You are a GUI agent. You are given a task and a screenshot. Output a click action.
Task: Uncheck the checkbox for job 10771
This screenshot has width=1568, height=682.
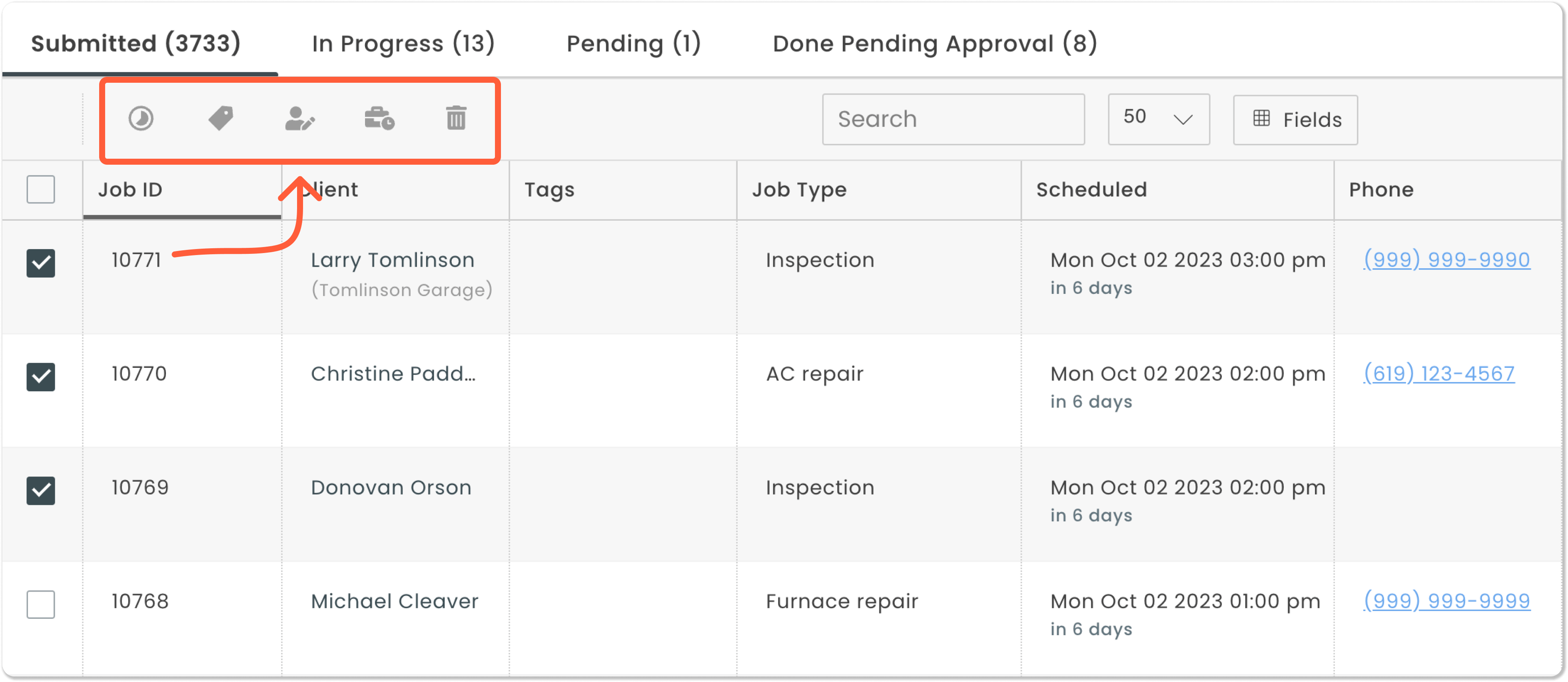pyautogui.click(x=40, y=263)
